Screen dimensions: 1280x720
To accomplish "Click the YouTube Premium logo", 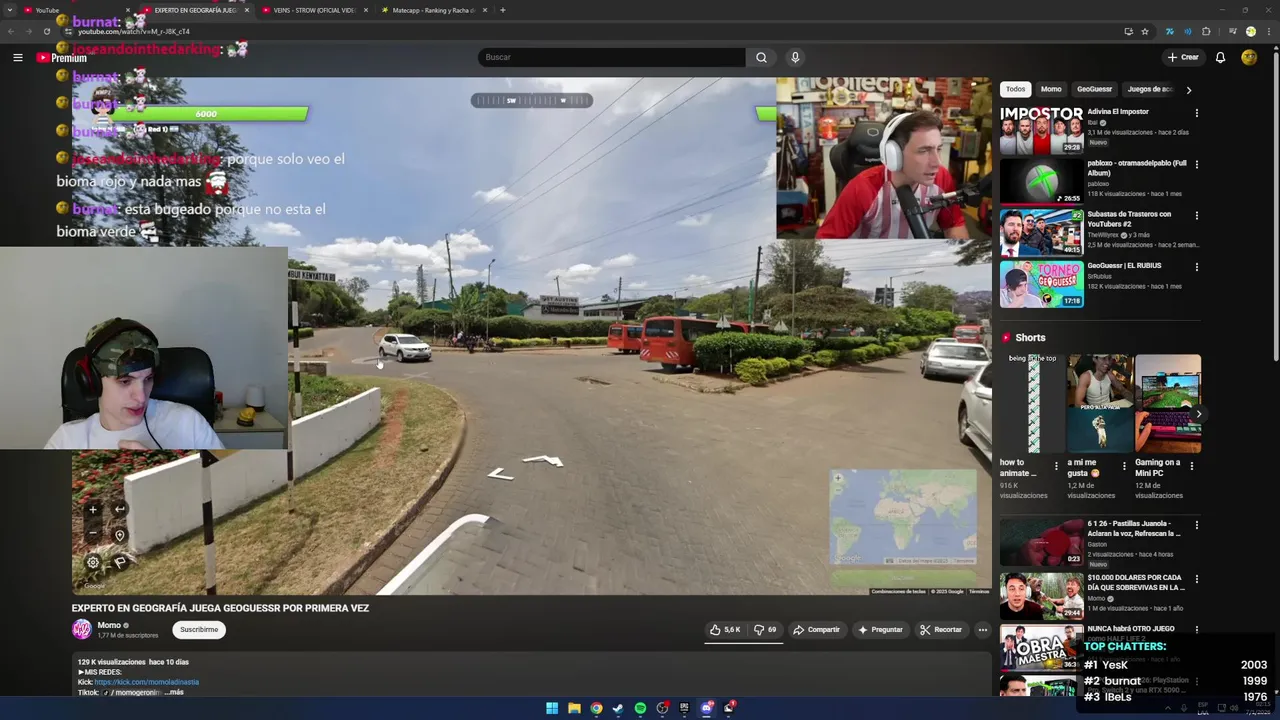I will pyautogui.click(x=62, y=58).
